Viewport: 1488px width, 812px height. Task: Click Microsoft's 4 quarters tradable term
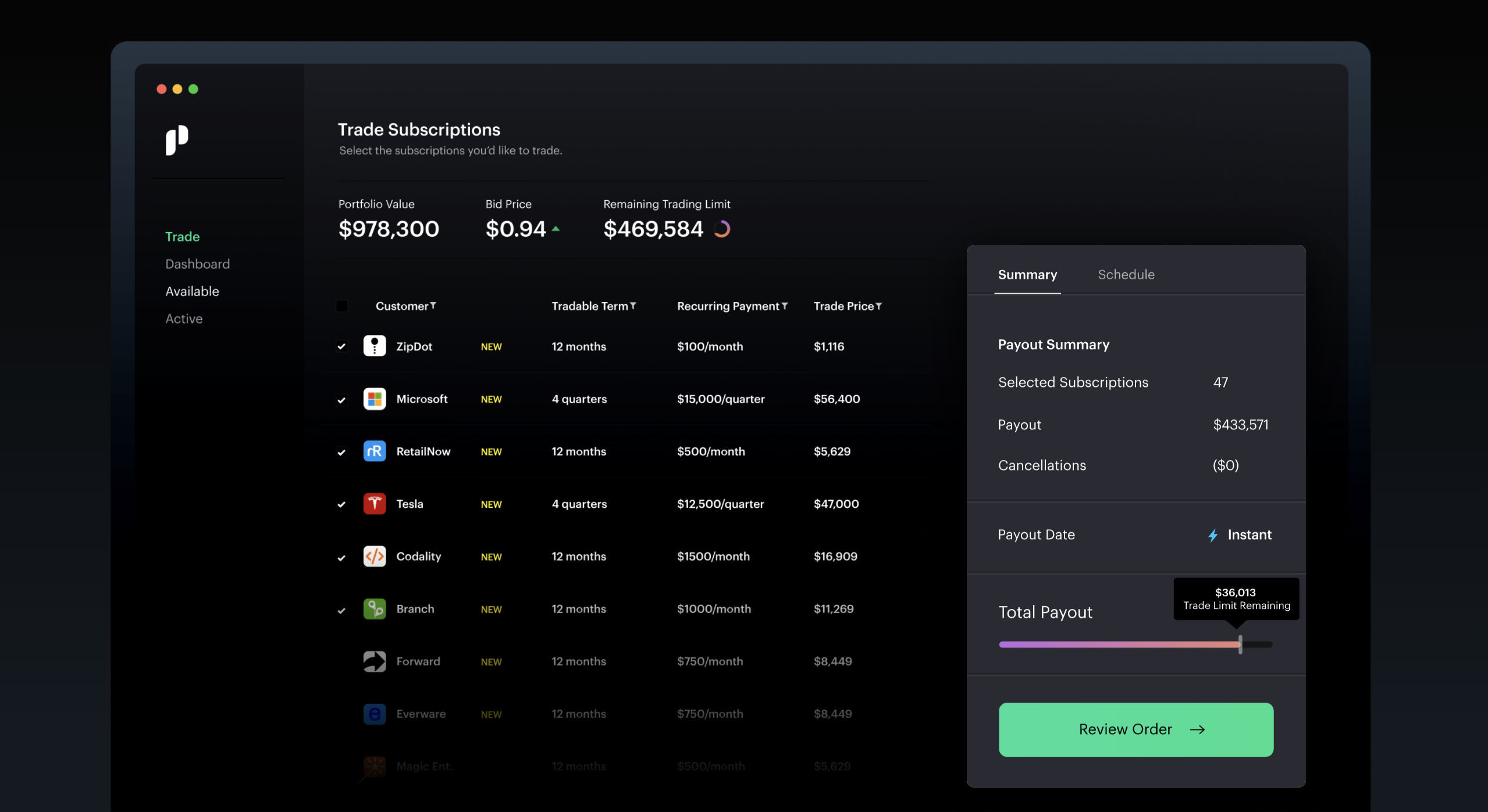[x=579, y=399]
